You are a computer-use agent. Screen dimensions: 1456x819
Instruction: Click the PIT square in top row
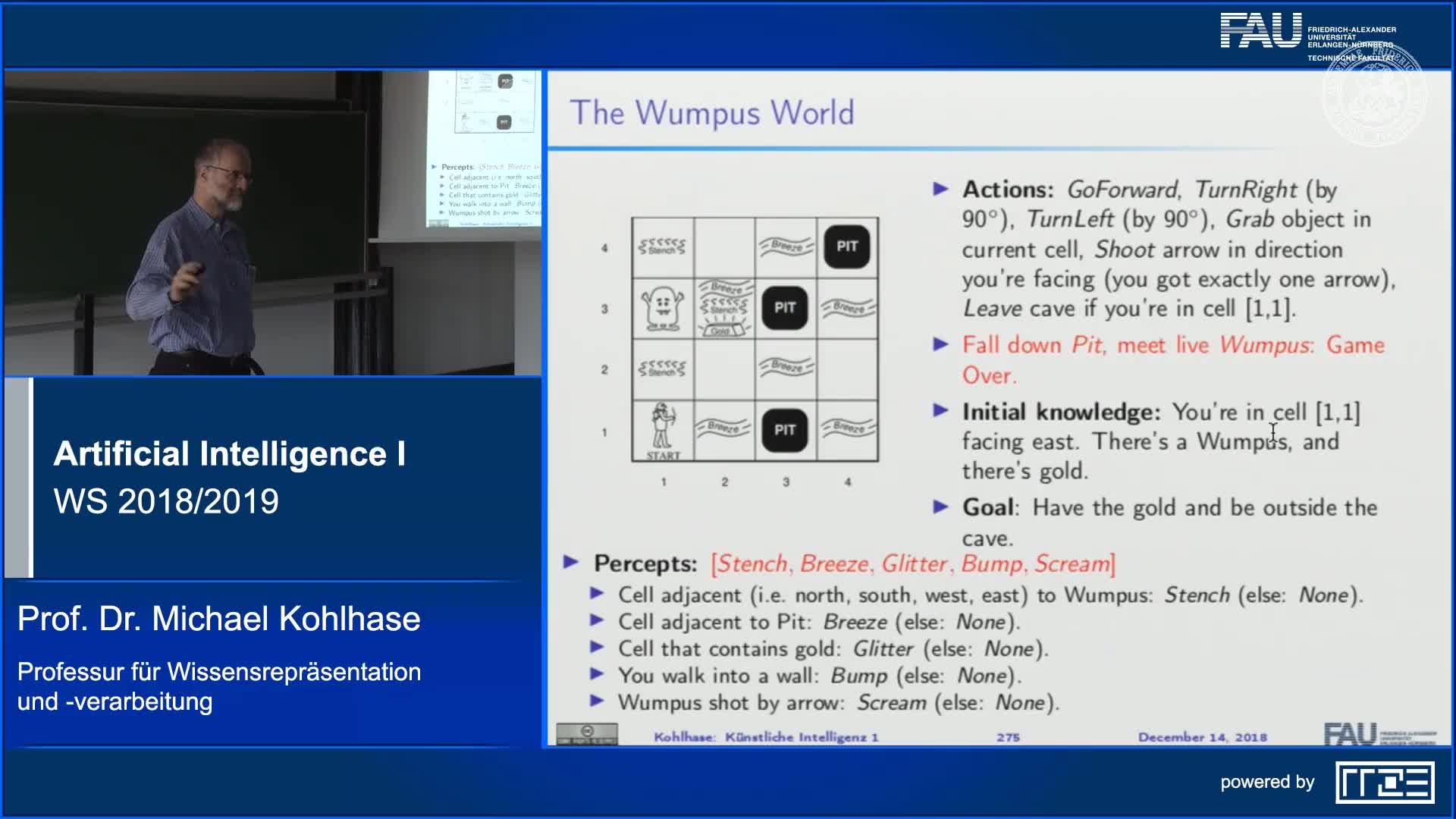847,246
